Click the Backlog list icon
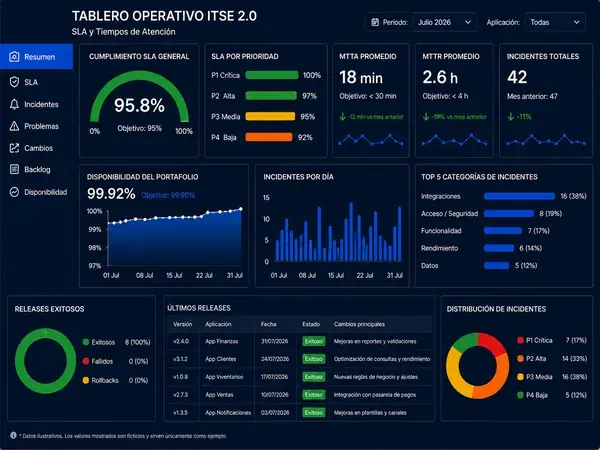600x450 pixels. [x=14, y=169]
